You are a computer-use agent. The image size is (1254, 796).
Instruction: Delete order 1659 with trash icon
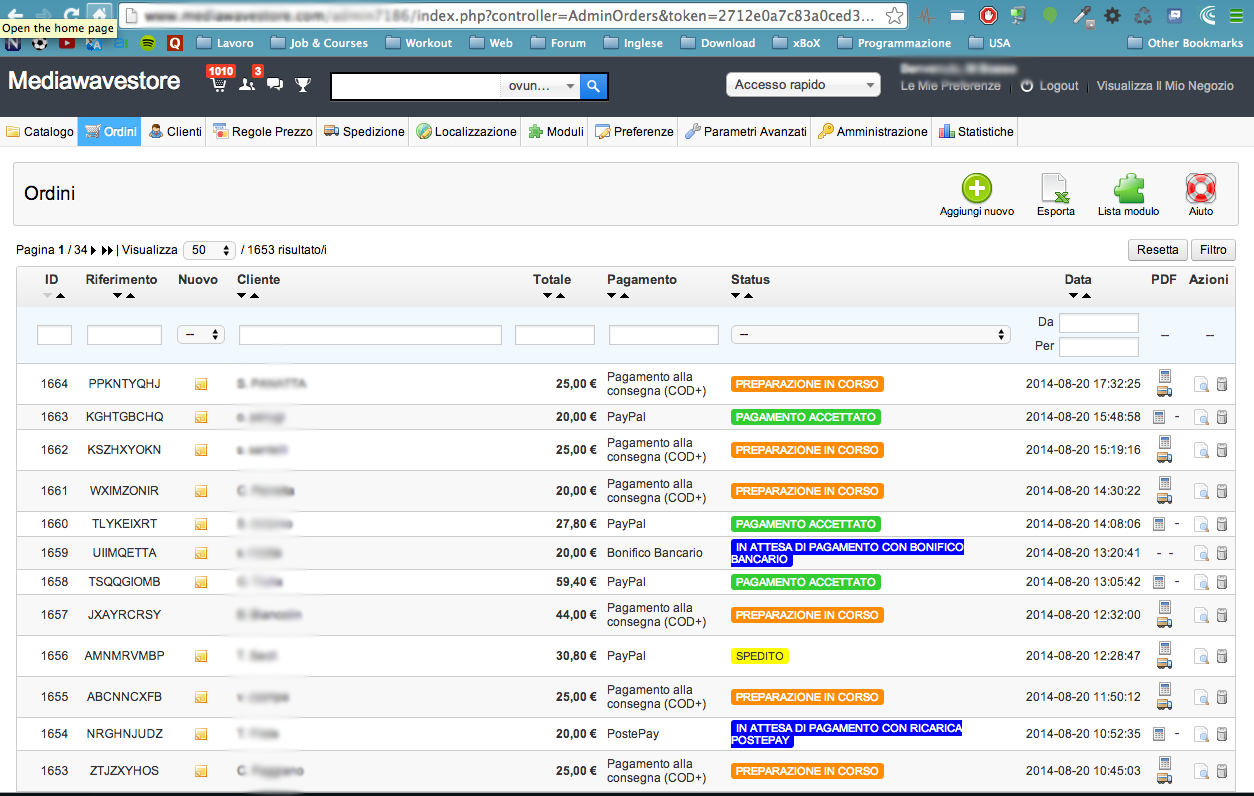coord(1222,553)
